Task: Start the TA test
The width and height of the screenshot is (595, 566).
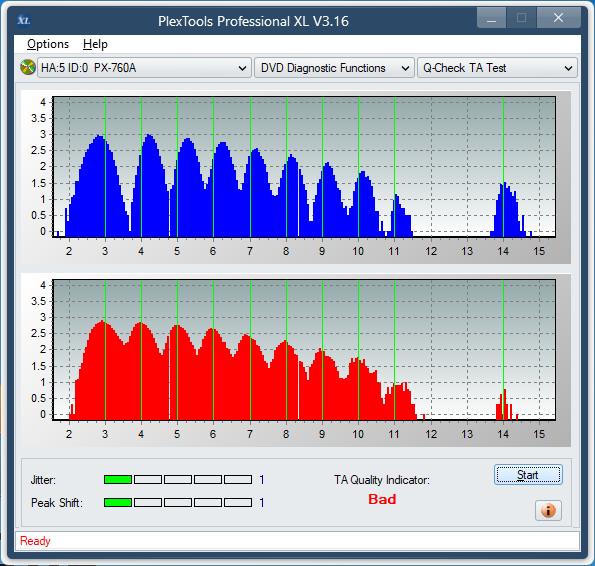Action: coord(528,475)
